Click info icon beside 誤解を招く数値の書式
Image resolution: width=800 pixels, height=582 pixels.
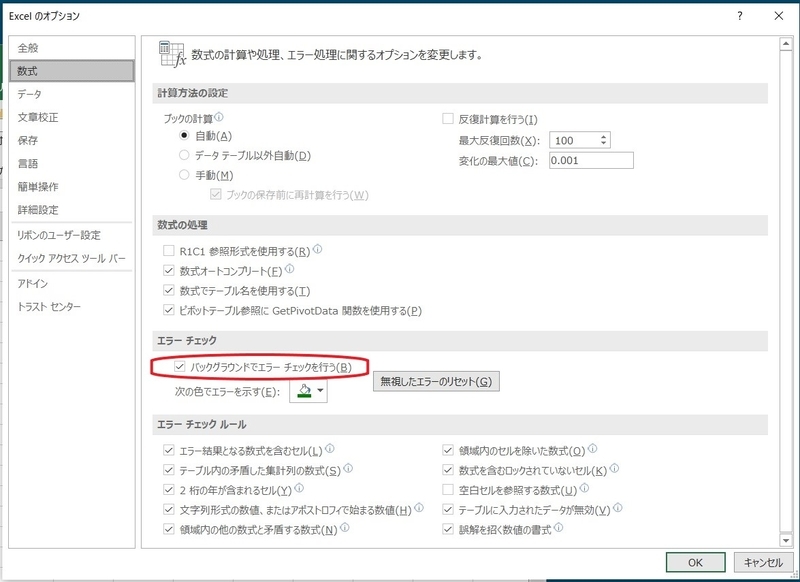coord(559,527)
